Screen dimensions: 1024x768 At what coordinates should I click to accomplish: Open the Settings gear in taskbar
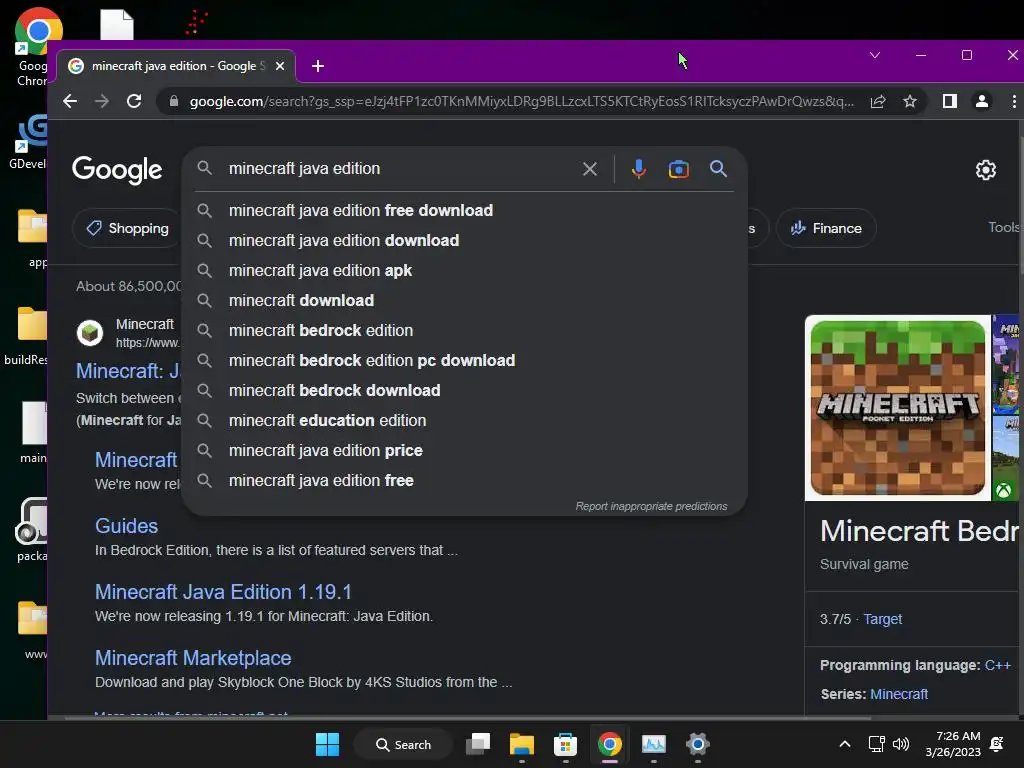tap(697, 744)
